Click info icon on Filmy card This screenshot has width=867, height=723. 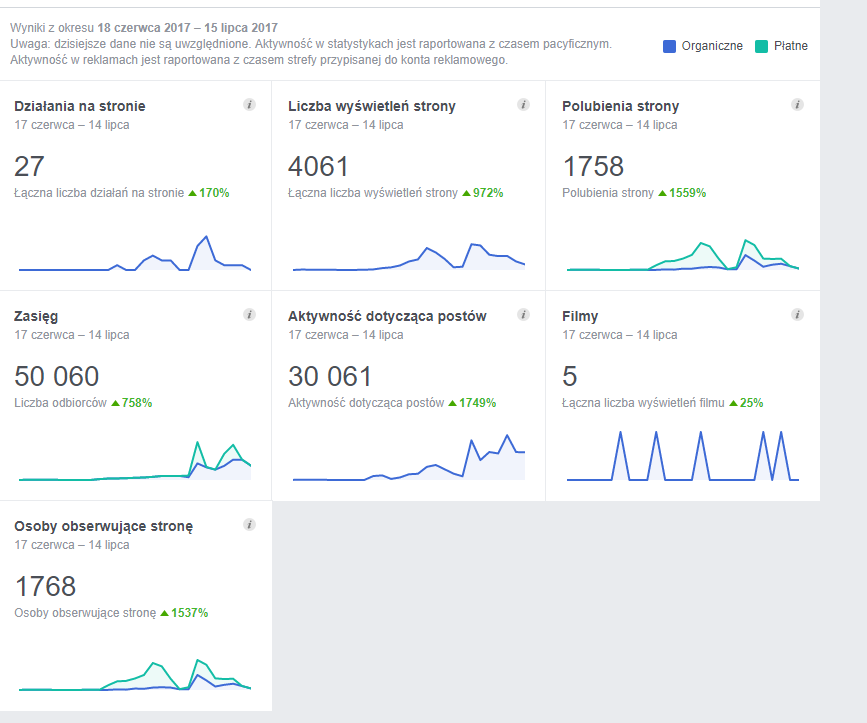coord(797,315)
